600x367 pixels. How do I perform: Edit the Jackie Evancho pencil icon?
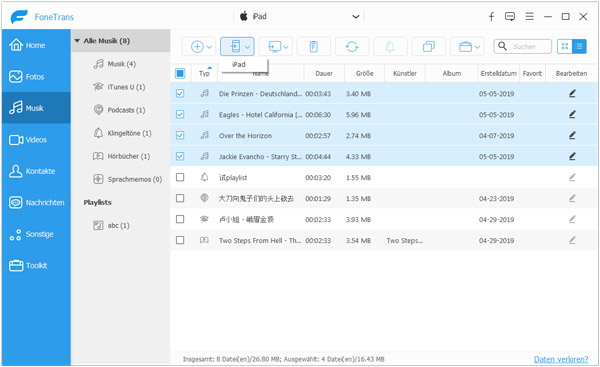[572, 156]
